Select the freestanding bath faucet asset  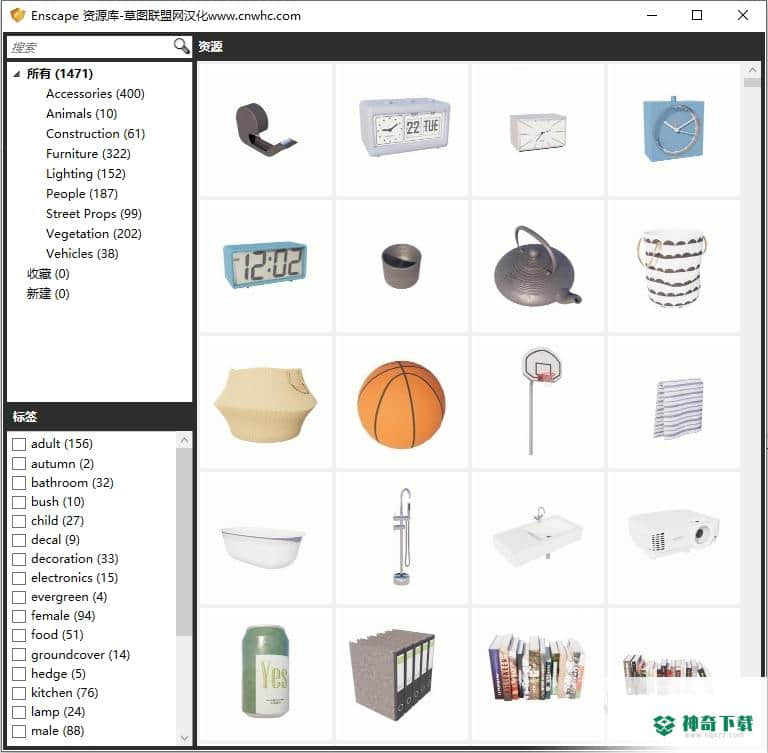[x=402, y=538]
